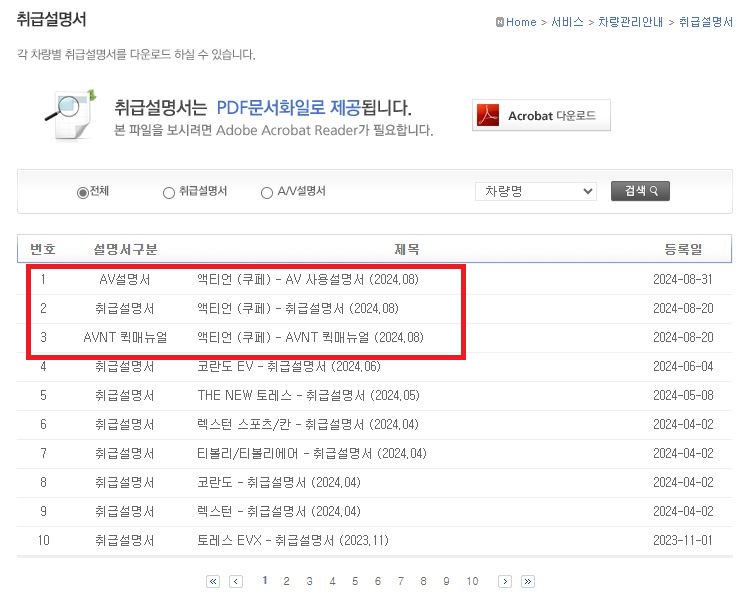This screenshot has height=600, width=745.
Task: Open page 6 in pagination
Action: pos(378,581)
